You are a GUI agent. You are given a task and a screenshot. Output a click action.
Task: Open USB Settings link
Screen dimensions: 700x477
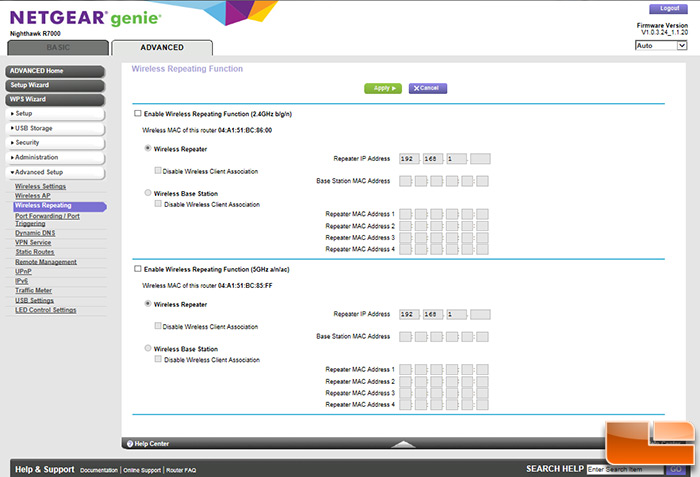[x=34, y=301]
